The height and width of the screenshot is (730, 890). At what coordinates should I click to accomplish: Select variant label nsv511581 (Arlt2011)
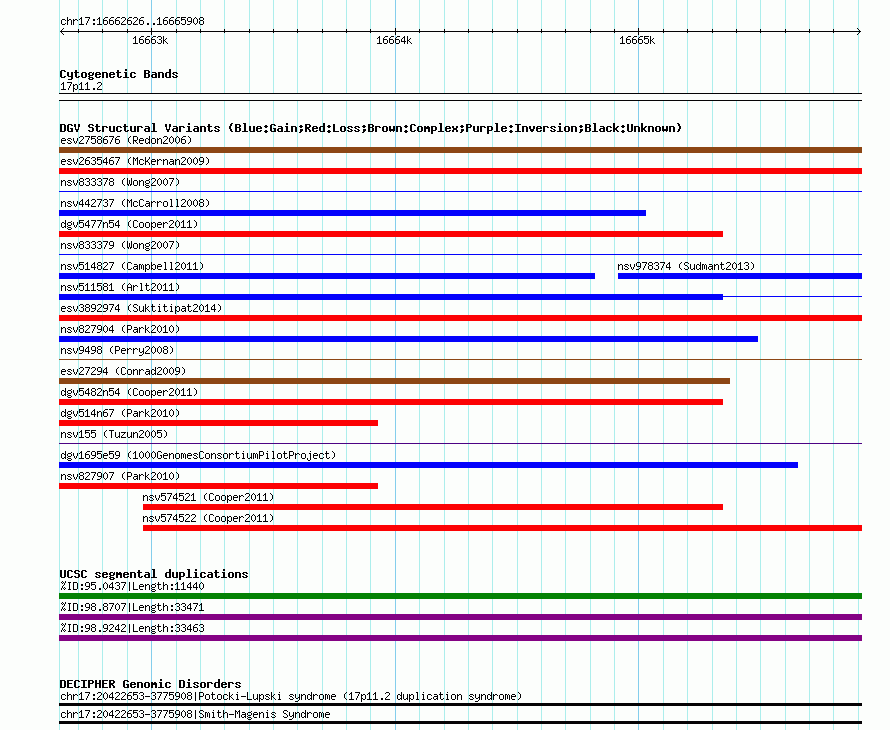point(120,287)
